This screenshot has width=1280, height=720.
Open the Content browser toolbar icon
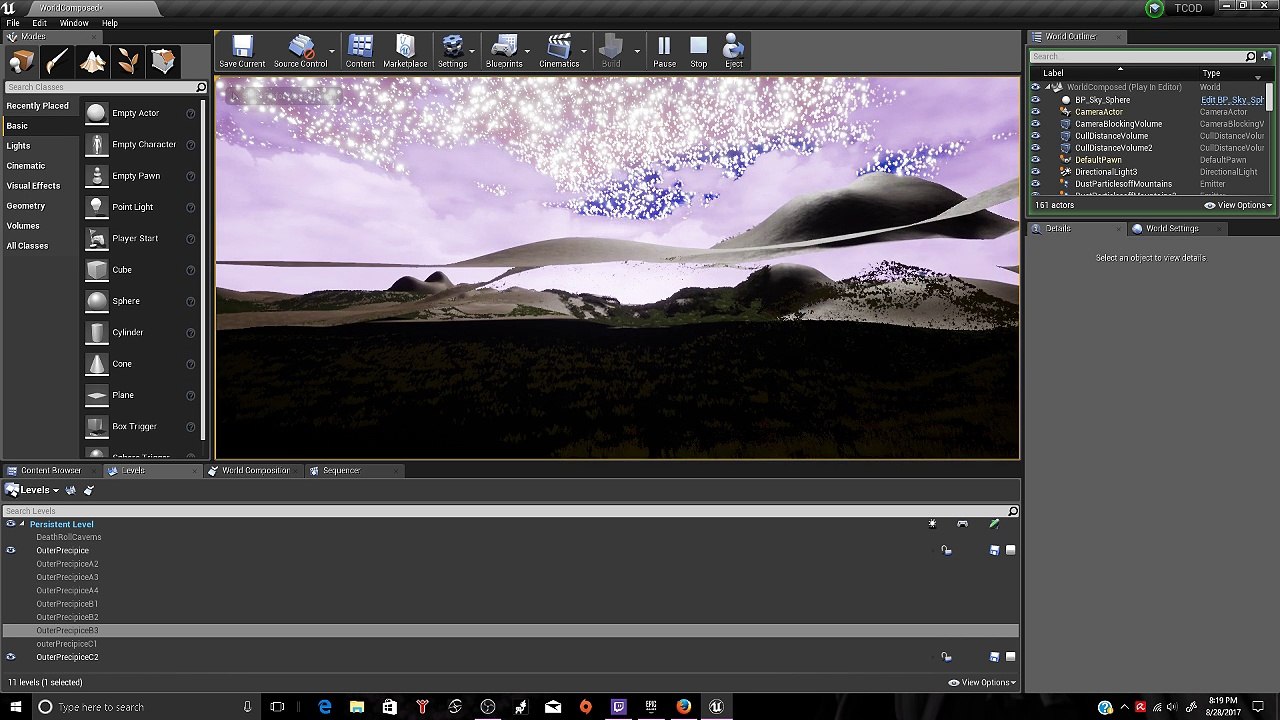[x=360, y=52]
